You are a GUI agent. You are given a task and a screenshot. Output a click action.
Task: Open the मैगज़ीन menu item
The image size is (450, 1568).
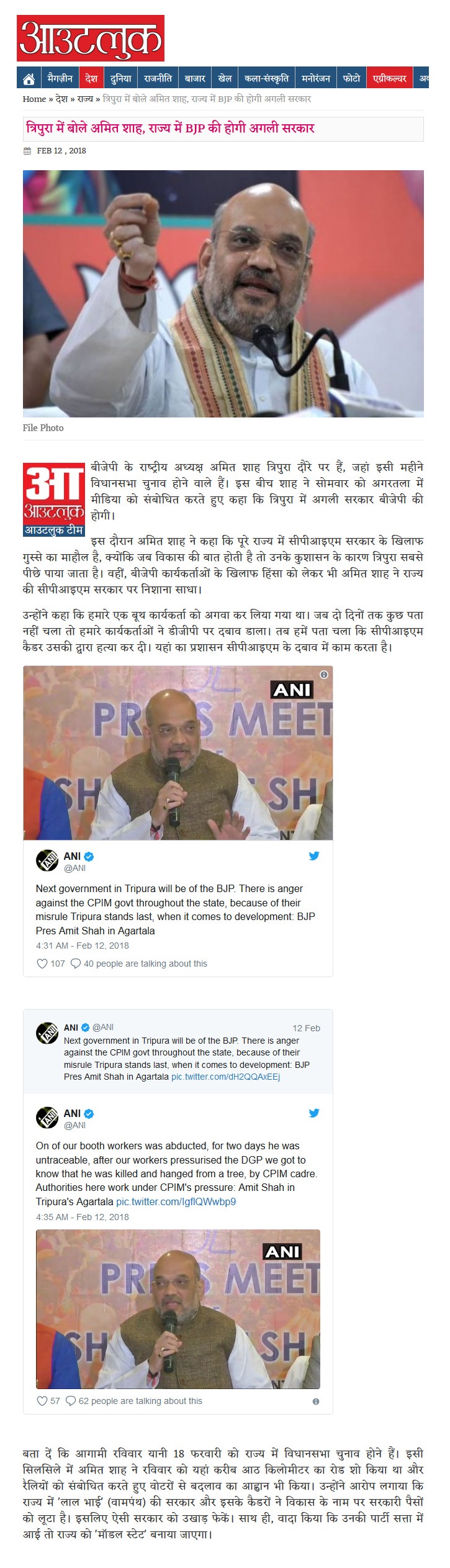60,79
